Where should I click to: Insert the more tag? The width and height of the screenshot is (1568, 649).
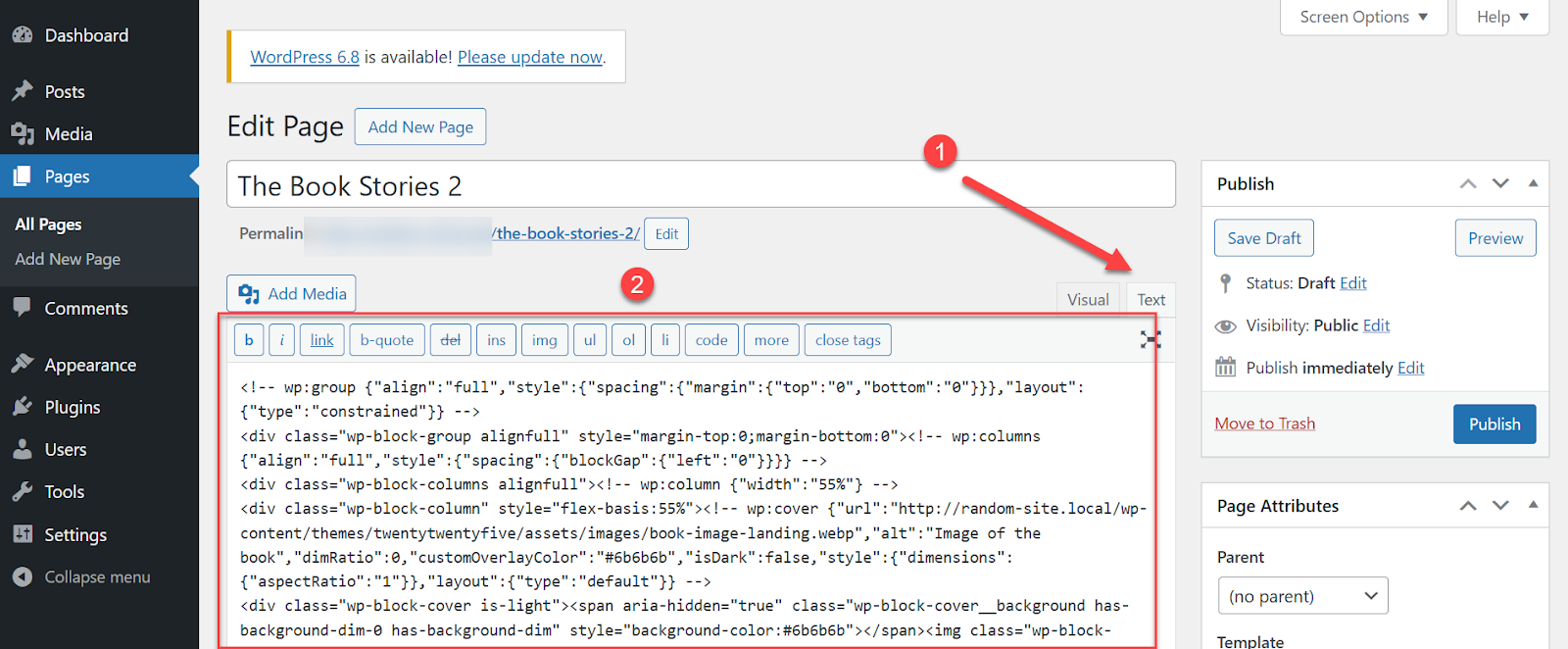pyautogui.click(x=771, y=340)
